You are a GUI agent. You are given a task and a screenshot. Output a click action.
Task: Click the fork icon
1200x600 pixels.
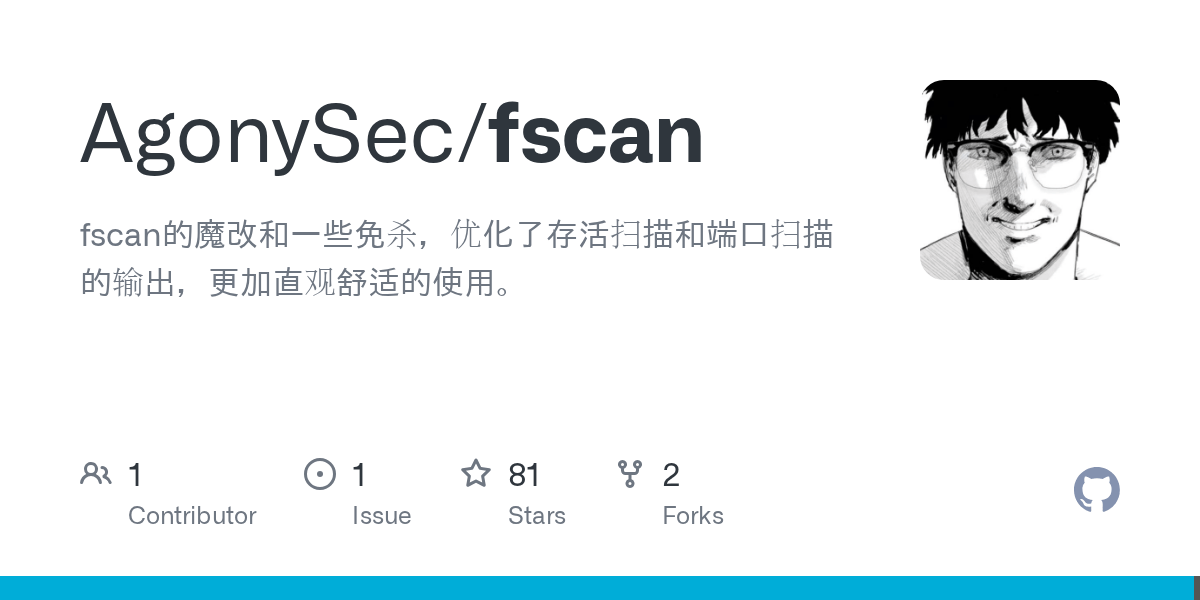[x=630, y=474]
